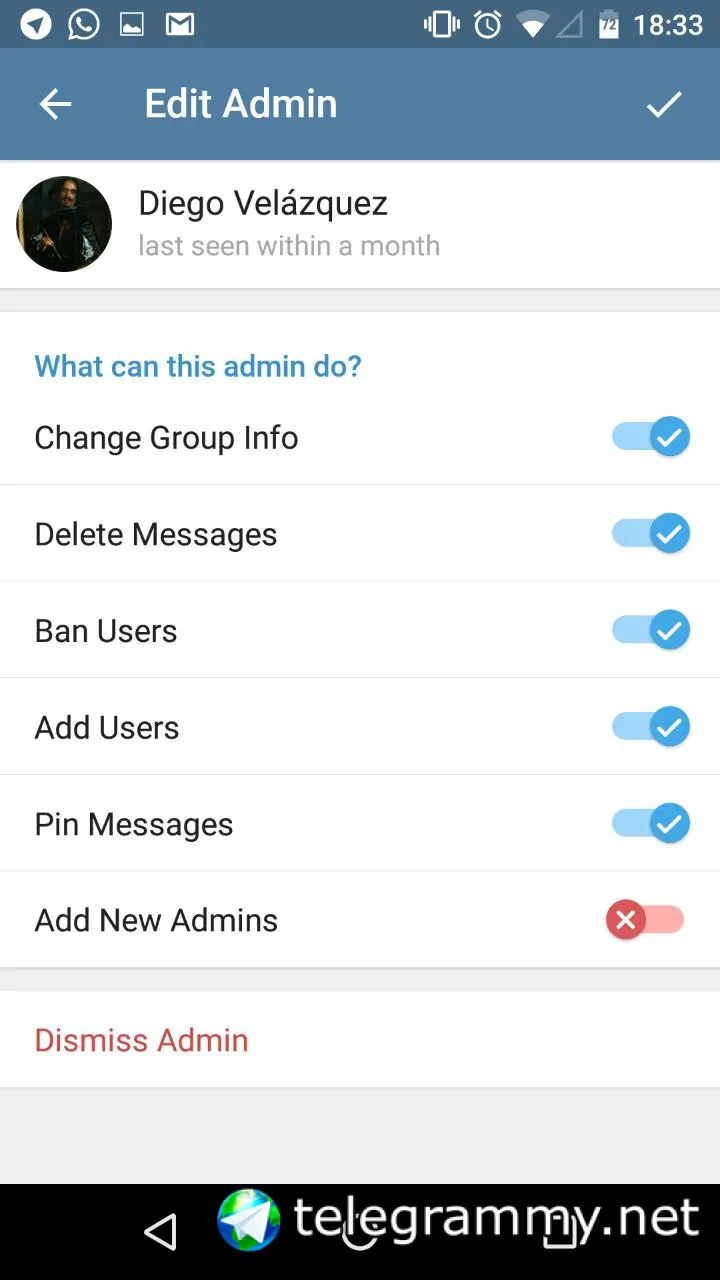The height and width of the screenshot is (1280, 720).
Task: Open the Telegram notification icon in status bar
Action: [36, 24]
